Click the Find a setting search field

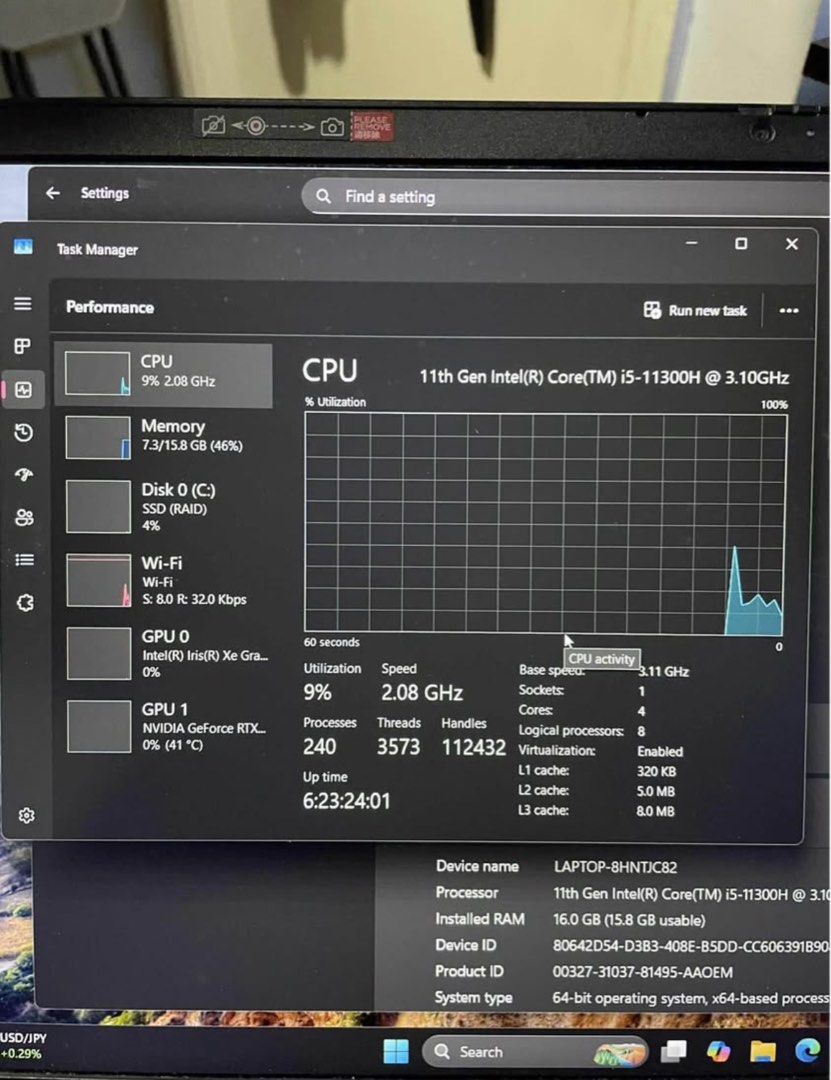tap(565, 197)
